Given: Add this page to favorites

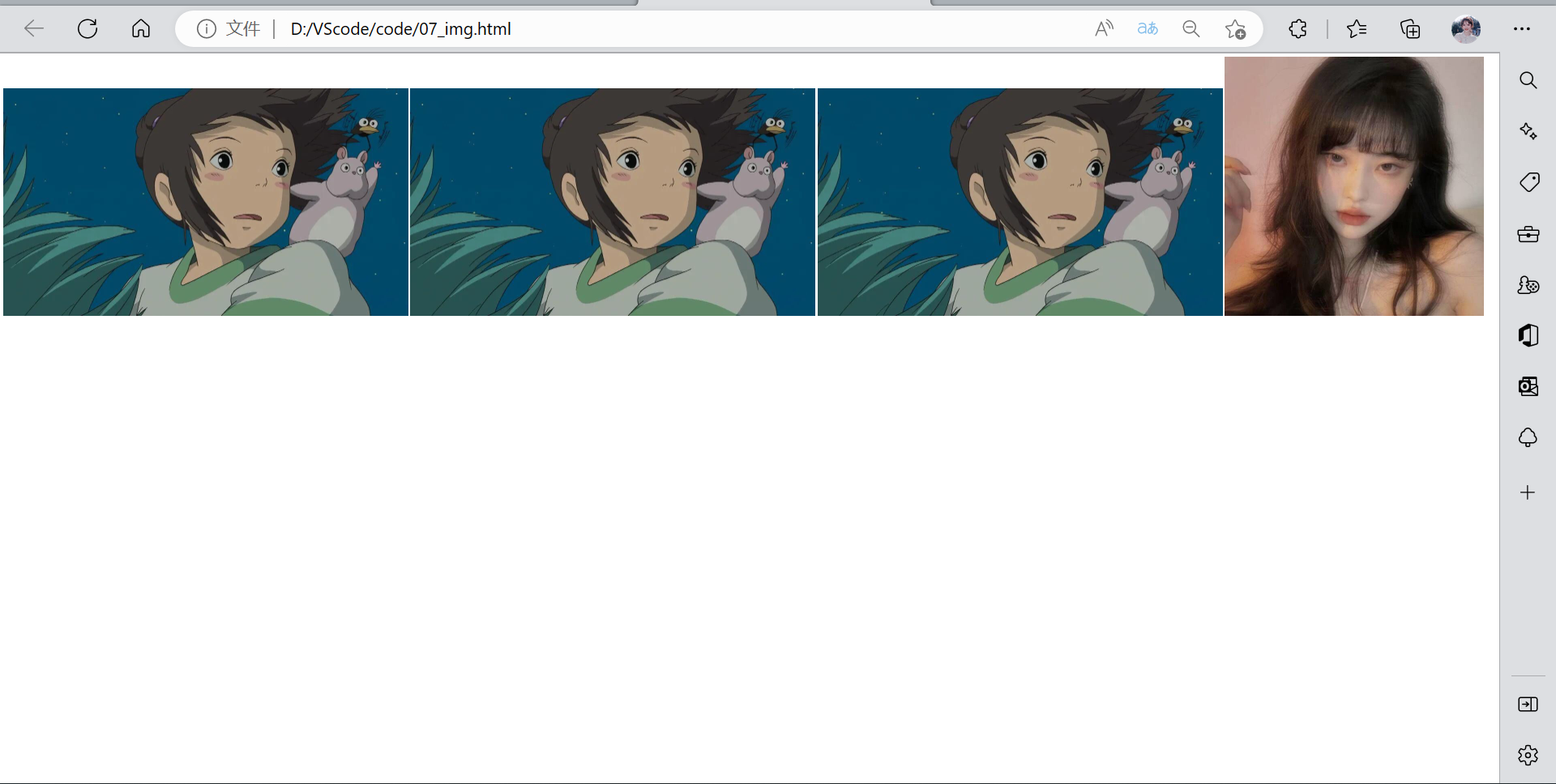Looking at the screenshot, I should click(x=1235, y=29).
